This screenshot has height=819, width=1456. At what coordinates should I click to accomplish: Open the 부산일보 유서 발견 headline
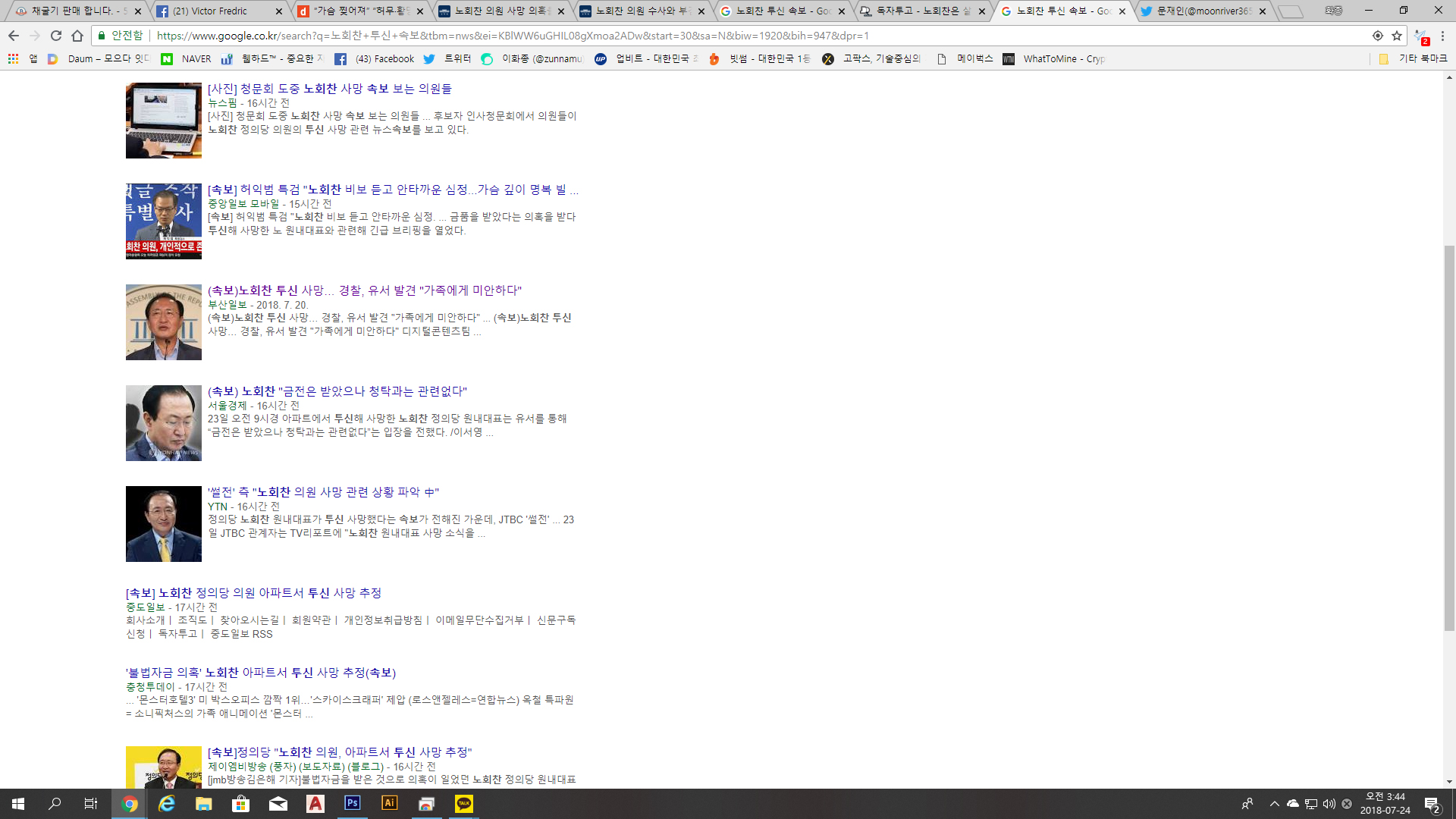coord(364,290)
